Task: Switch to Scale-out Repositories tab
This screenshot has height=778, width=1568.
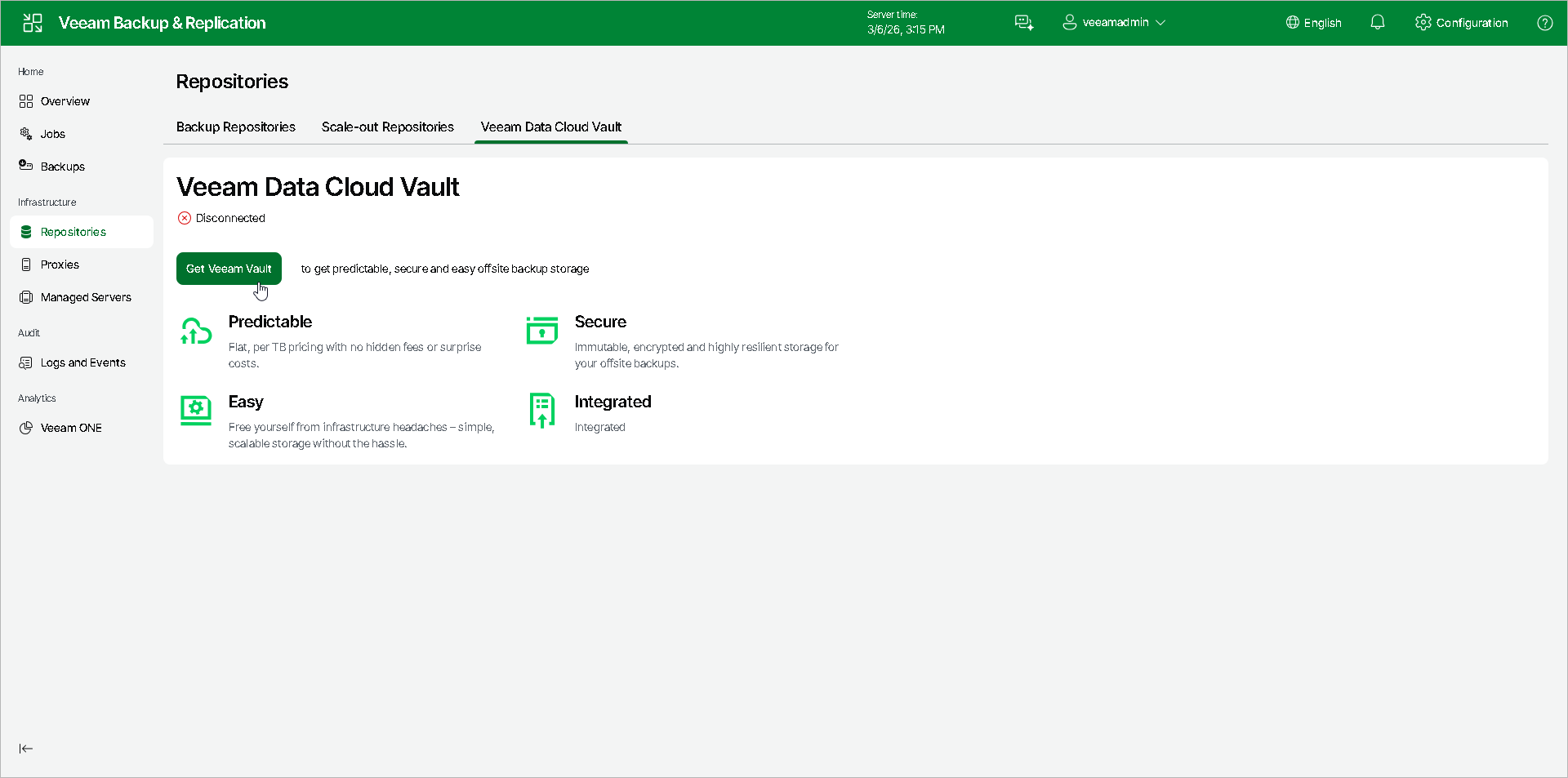Action: [388, 127]
